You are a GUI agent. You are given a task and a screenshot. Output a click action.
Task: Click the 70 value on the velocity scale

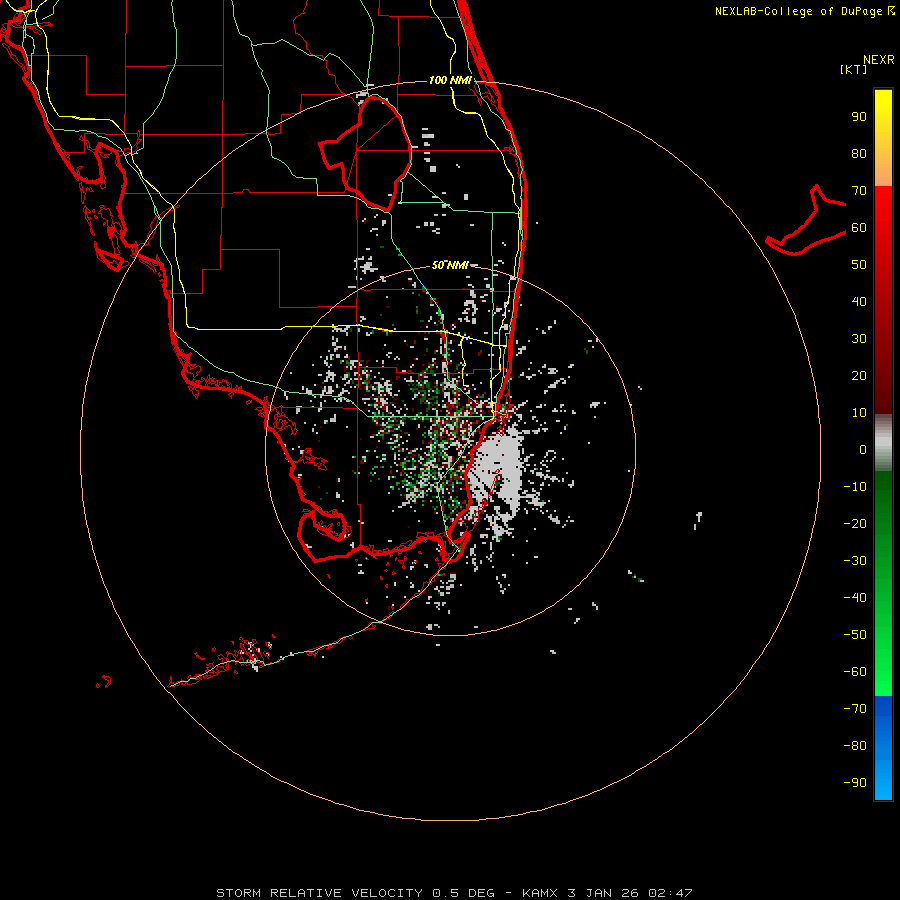859,191
